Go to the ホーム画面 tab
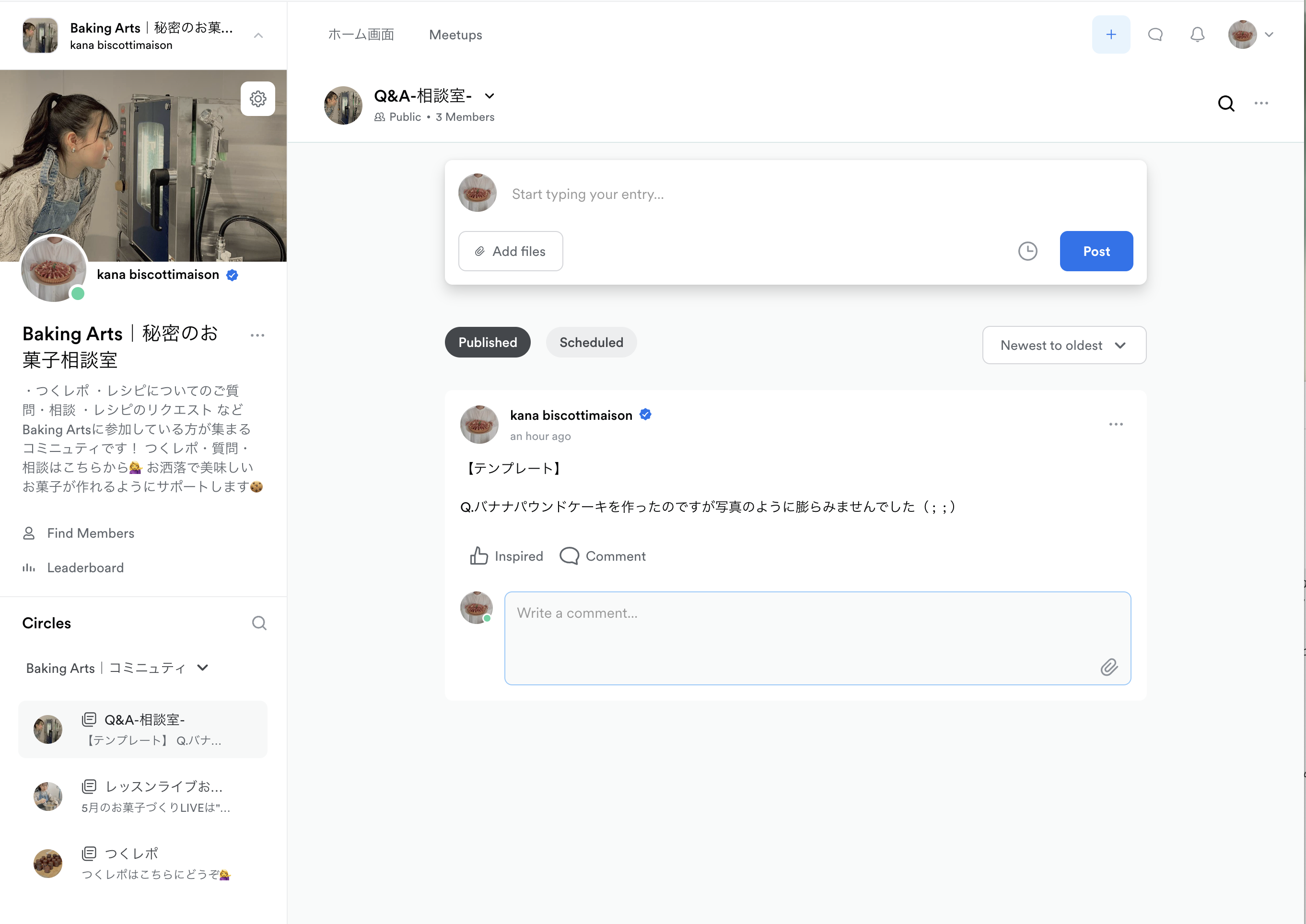The width and height of the screenshot is (1306, 924). click(361, 35)
